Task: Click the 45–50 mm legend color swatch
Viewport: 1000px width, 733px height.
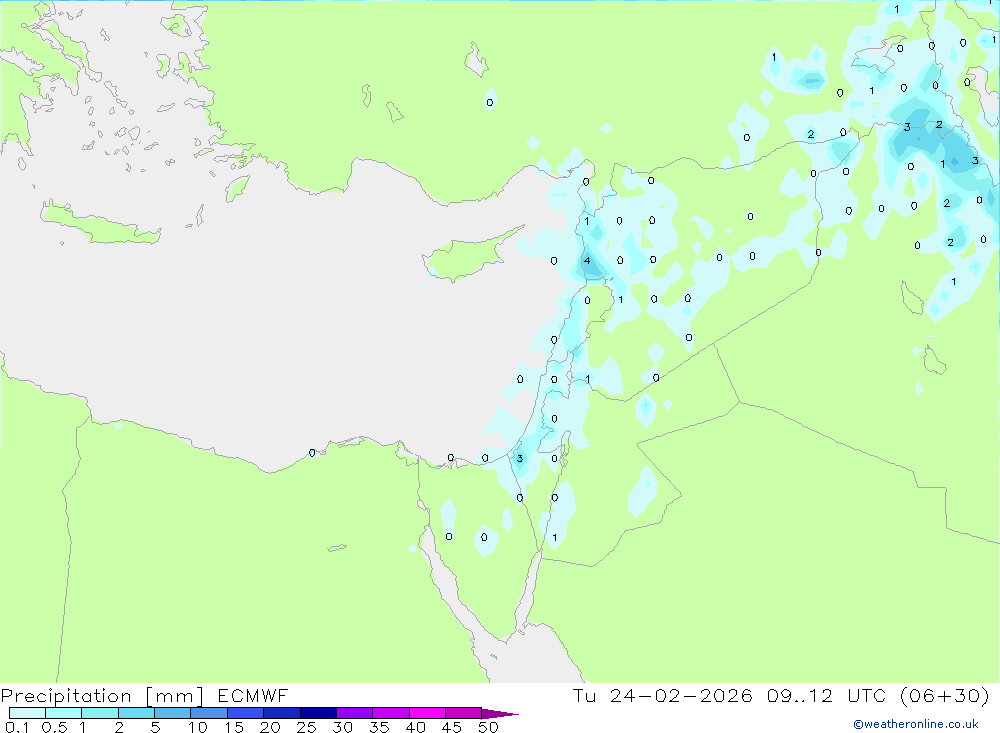Action: coord(464,713)
